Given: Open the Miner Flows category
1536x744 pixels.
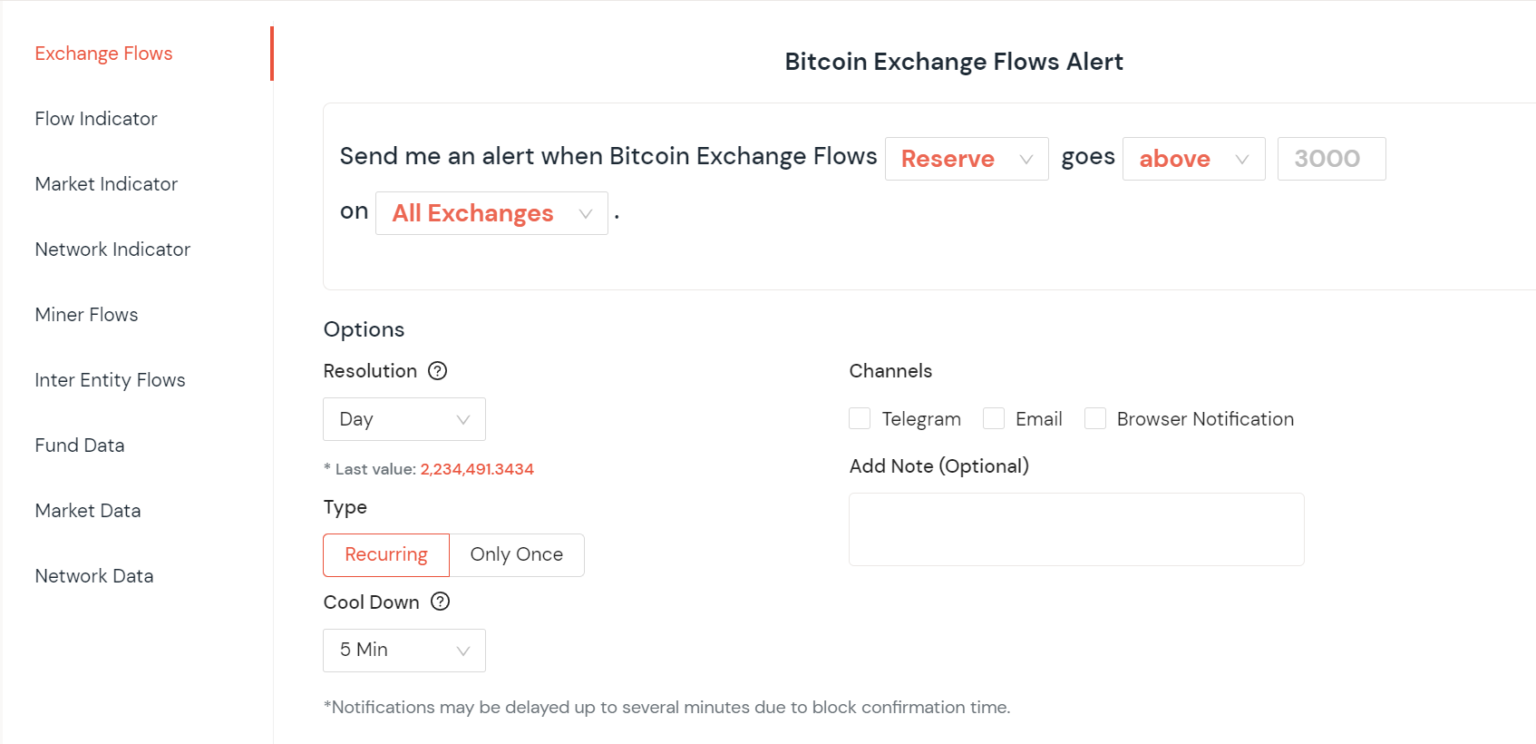Looking at the screenshot, I should tap(86, 314).
